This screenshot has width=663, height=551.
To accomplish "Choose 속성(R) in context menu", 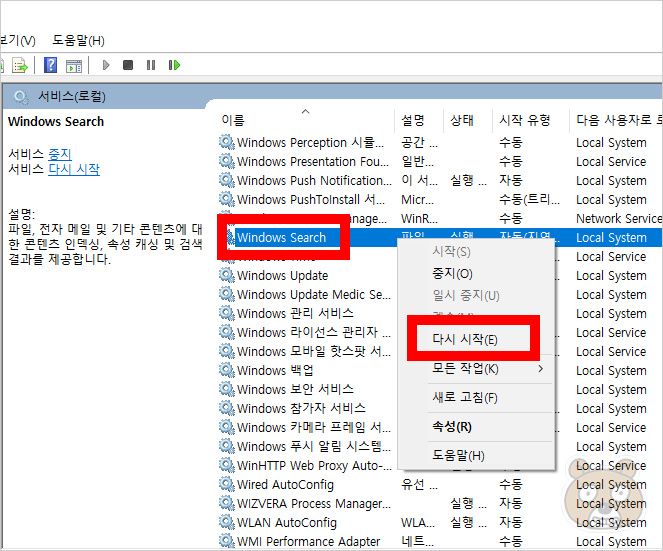I will tap(452, 426).
